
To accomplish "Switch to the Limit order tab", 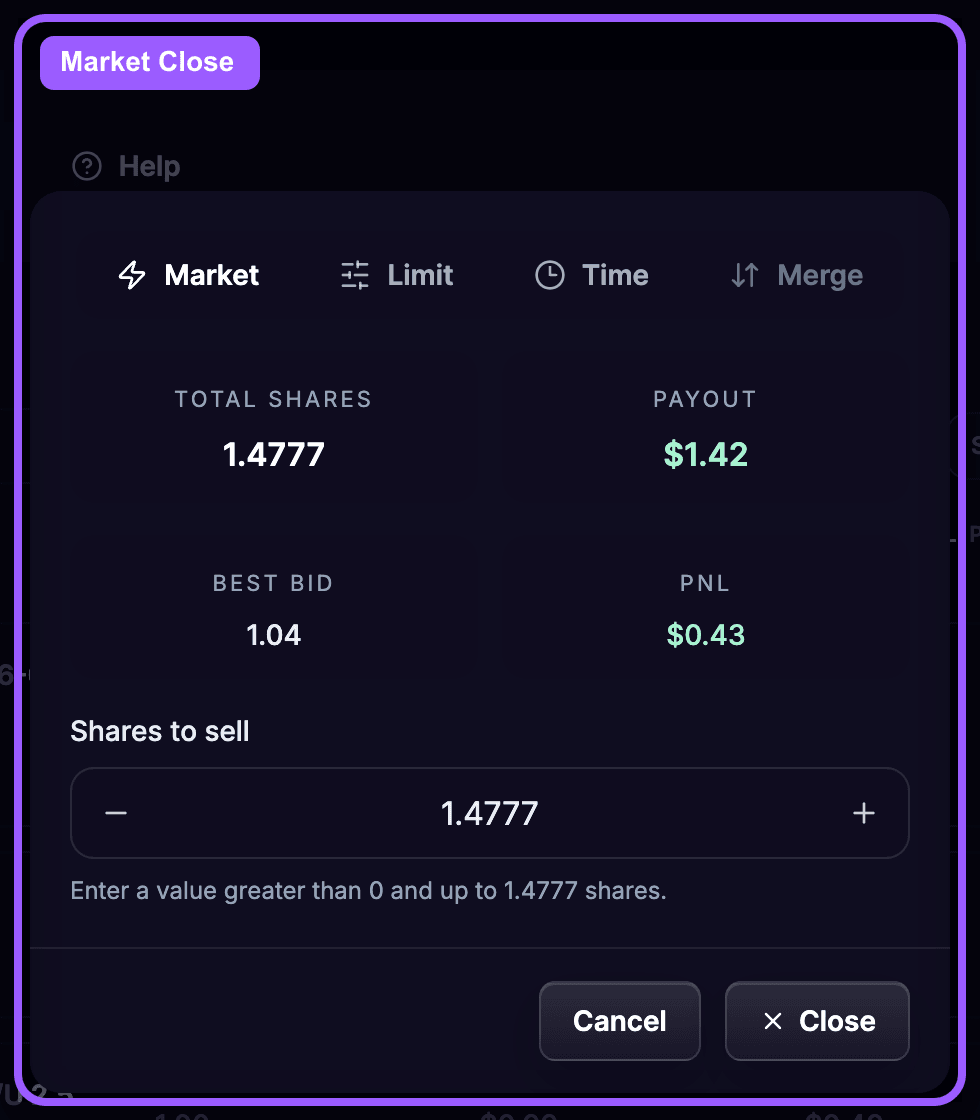I will tap(419, 275).
